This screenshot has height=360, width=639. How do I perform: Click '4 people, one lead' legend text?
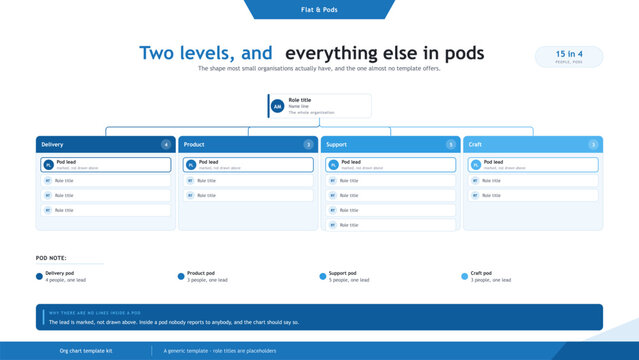pos(66,280)
